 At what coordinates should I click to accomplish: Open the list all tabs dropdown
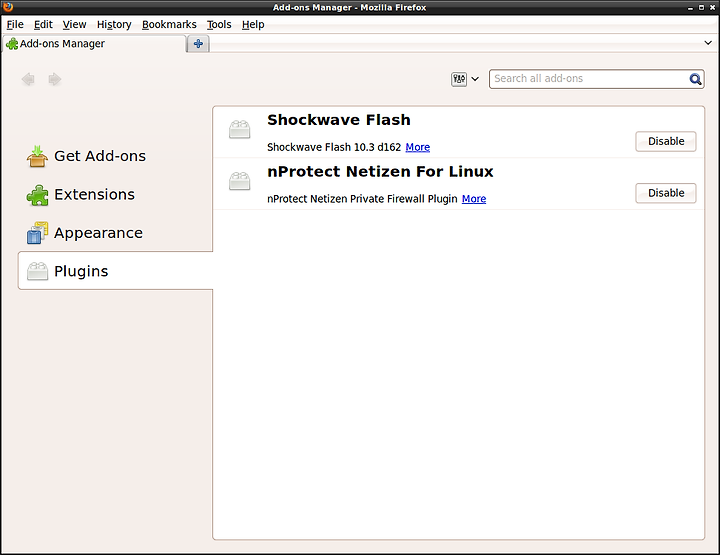[708, 43]
